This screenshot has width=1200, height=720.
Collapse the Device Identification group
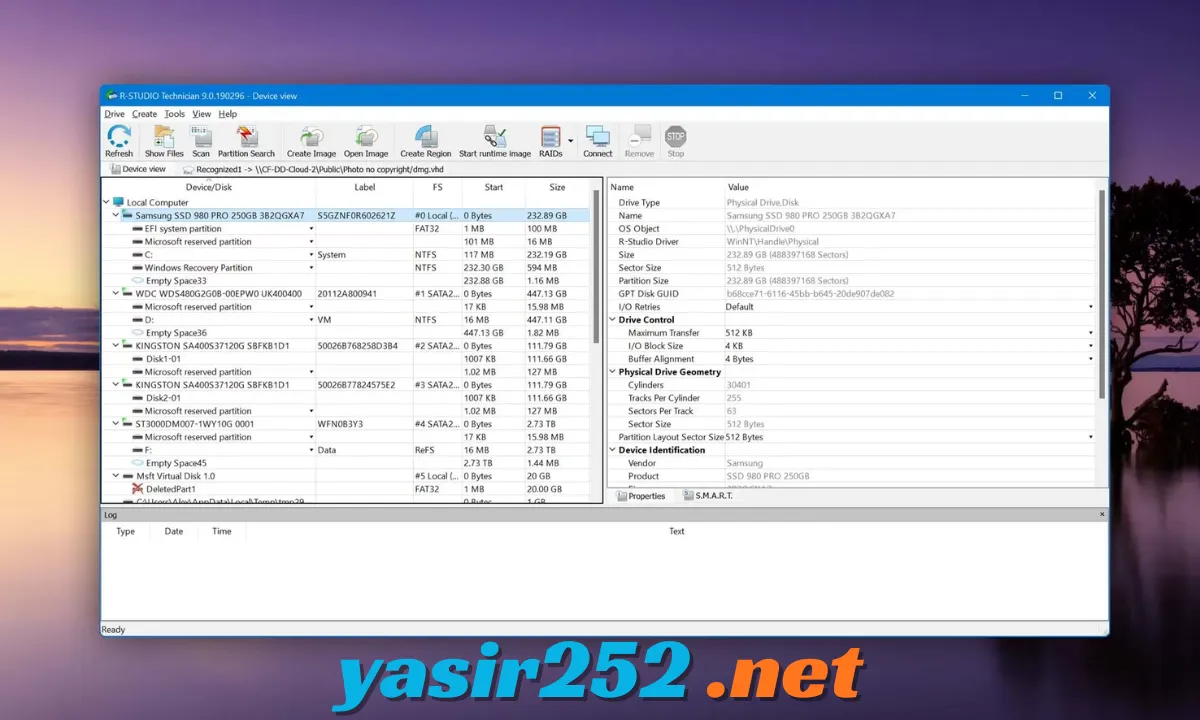[x=613, y=450]
